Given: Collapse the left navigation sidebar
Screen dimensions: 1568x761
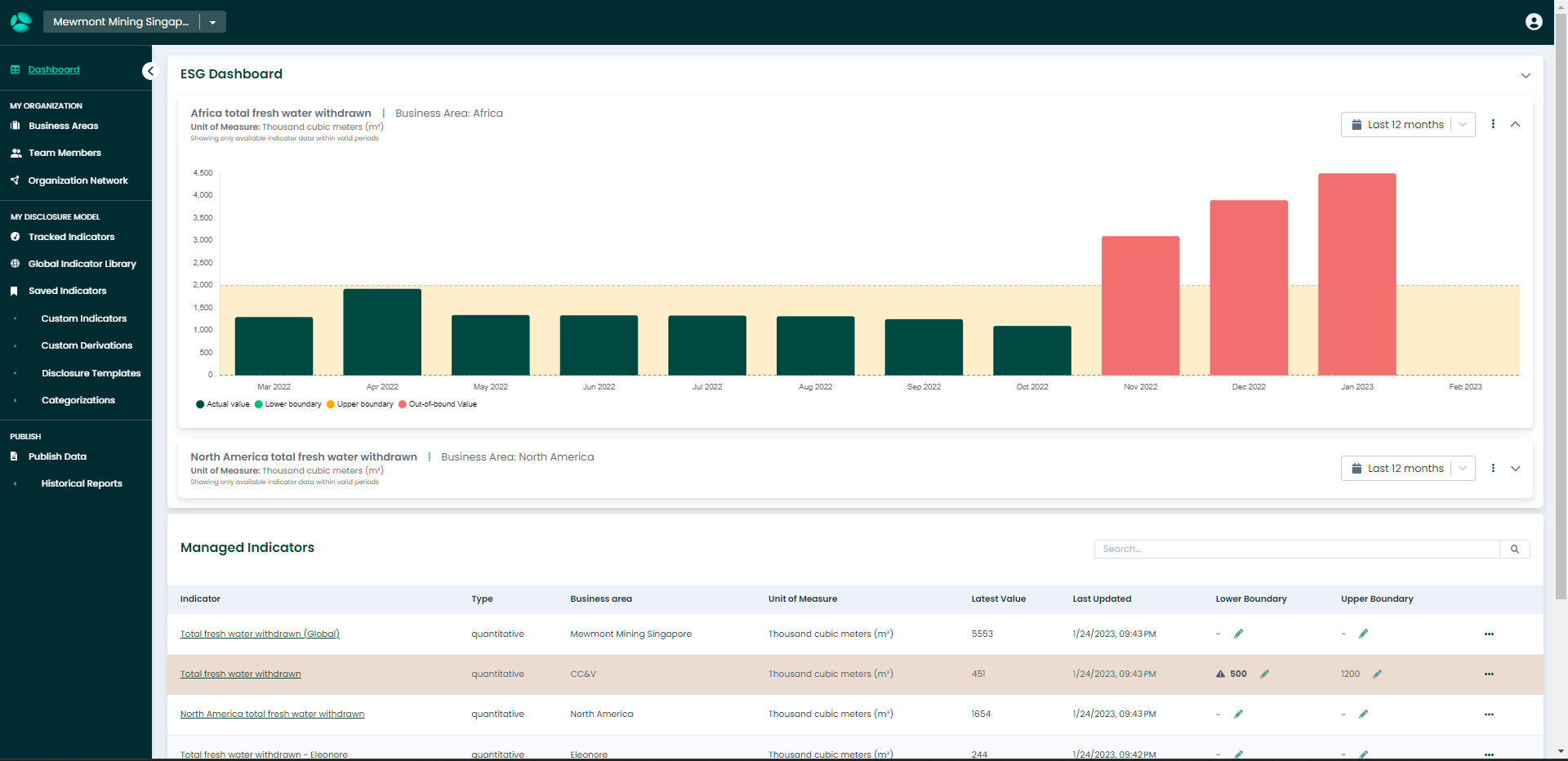Looking at the screenshot, I should pyautogui.click(x=149, y=70).
